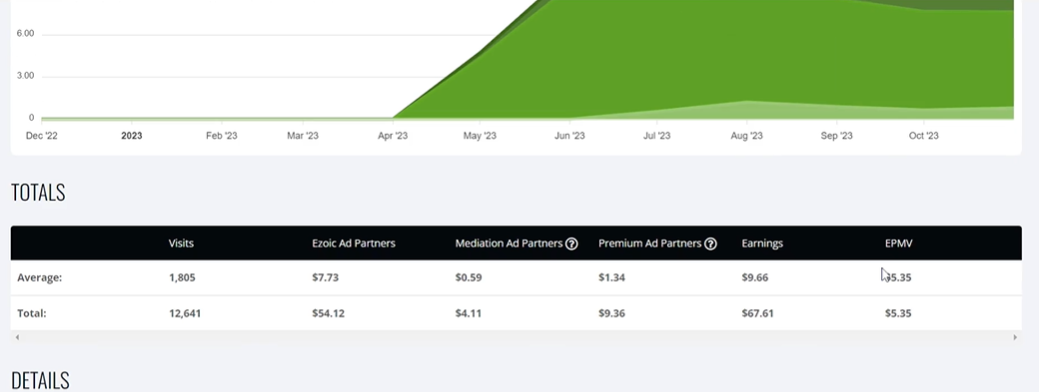Click the 2023 axis label
1039x392 pixels.
pos(131,136)
